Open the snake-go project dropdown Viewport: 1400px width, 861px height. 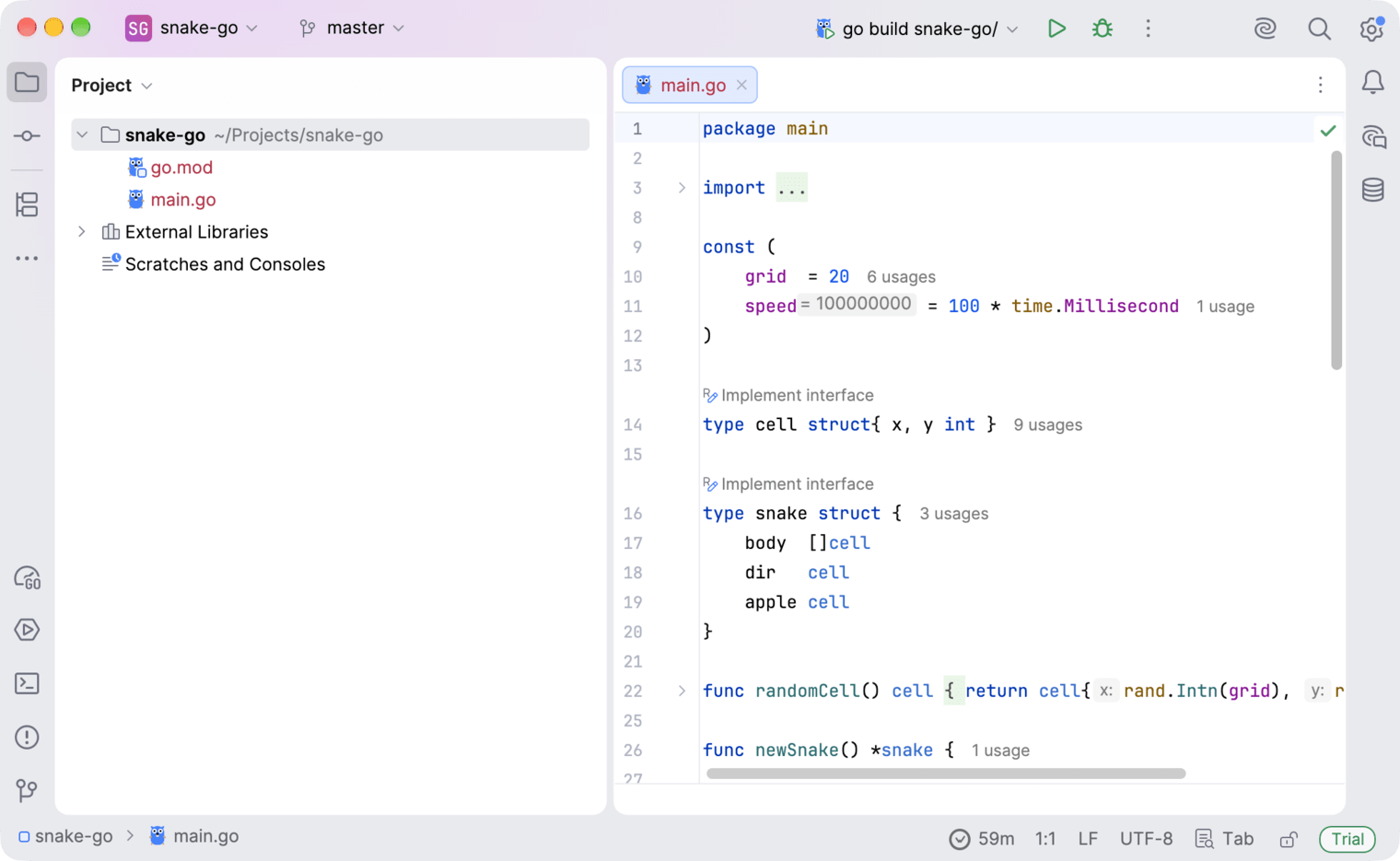(x=192, y=29)
